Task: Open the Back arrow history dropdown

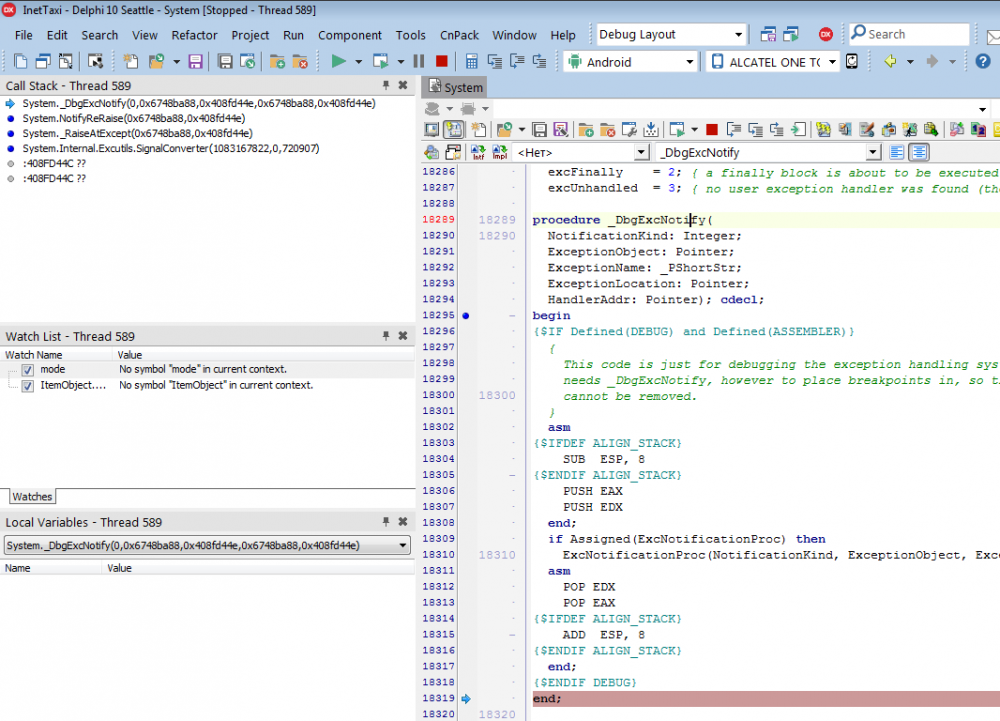Action: point(910,62)
